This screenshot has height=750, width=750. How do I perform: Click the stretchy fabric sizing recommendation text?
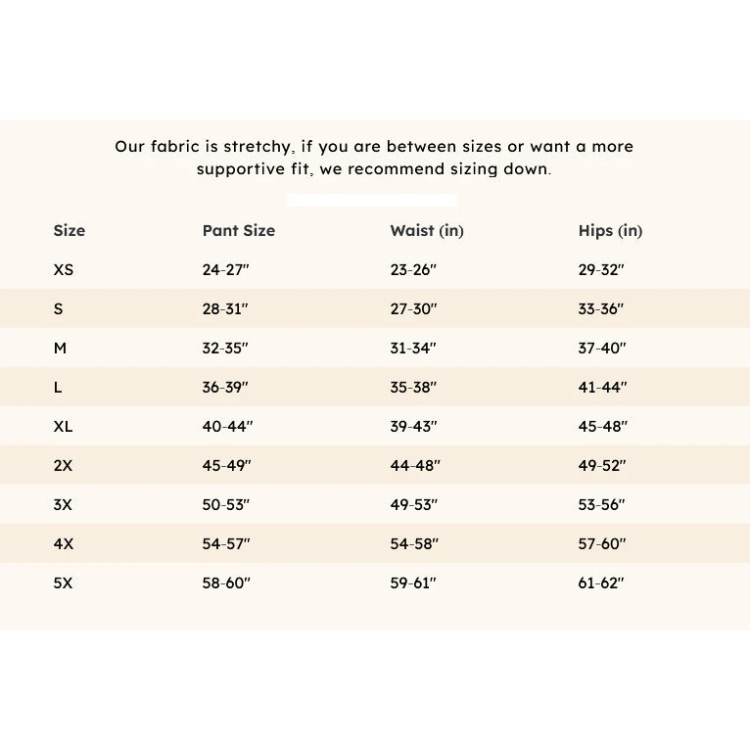pyautogui.click(x=374, y=158)
